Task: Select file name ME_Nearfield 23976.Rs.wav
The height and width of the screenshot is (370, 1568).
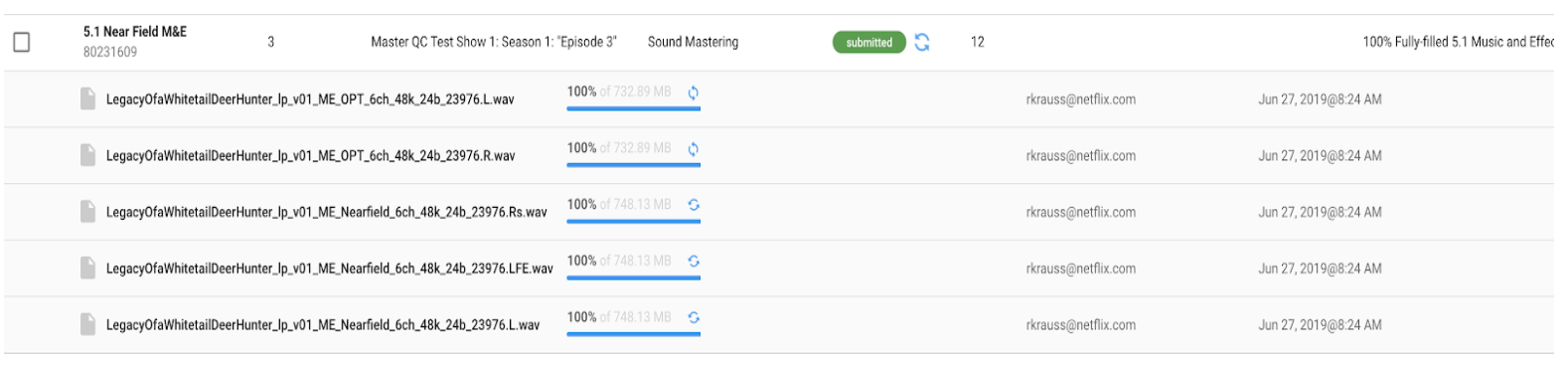Action: pos(327,213)
